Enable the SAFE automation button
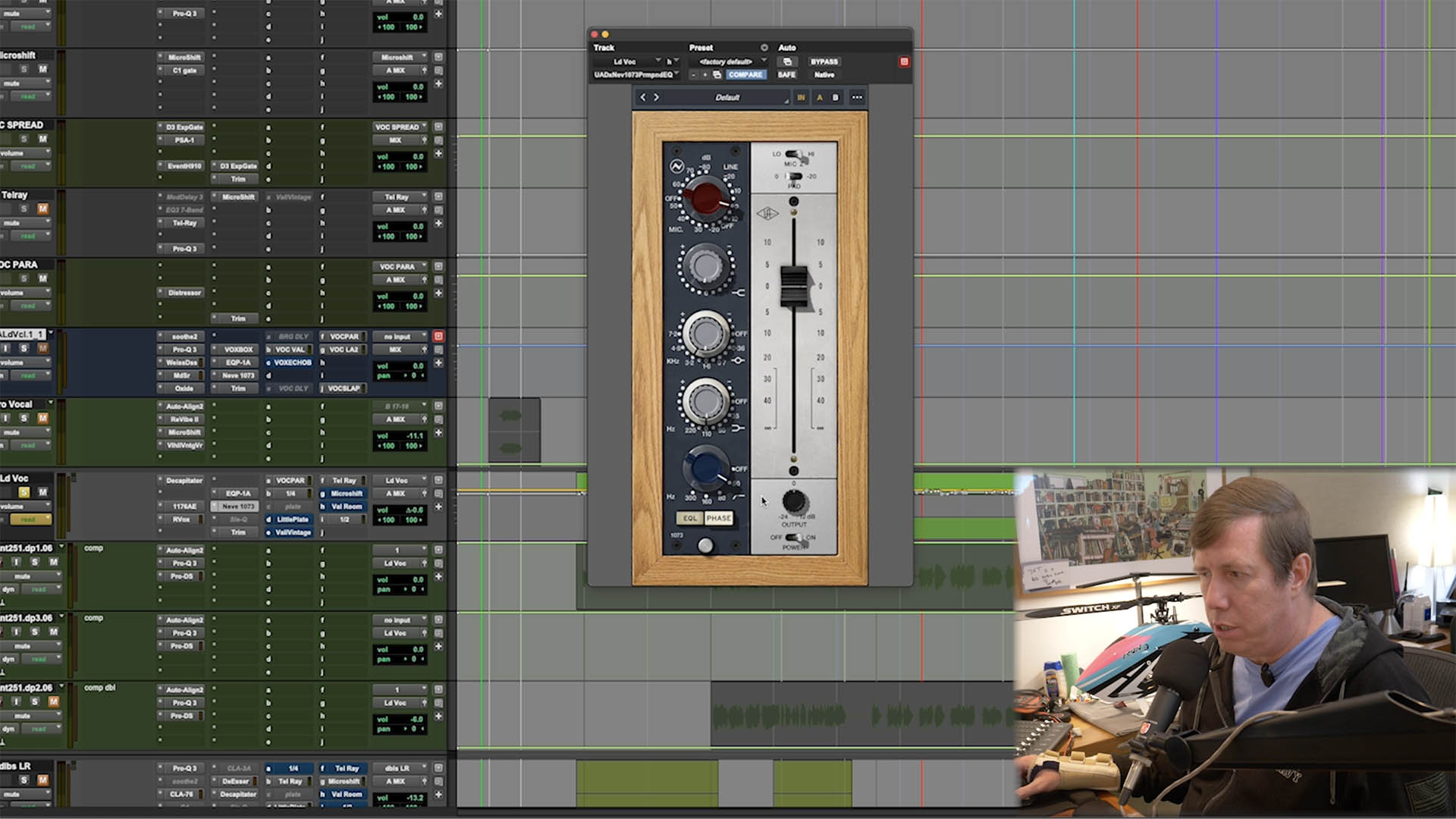The height and width of the screenshot is (819, 1456). pos(787,74)
